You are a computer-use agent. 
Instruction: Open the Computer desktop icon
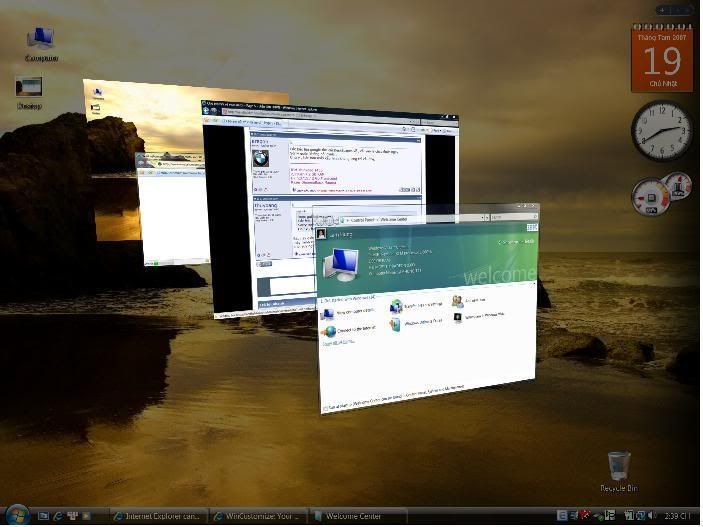(x=41, y=42)
